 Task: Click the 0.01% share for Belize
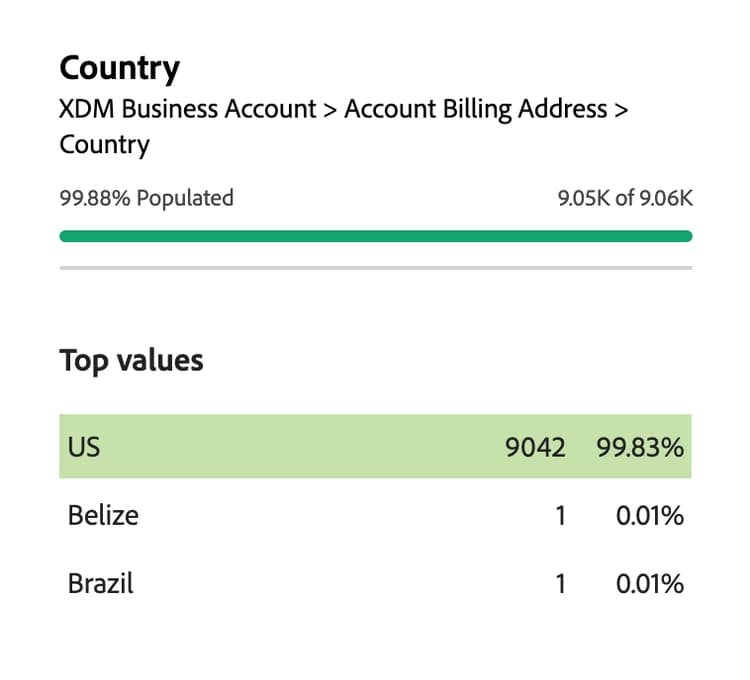(649, 517)
